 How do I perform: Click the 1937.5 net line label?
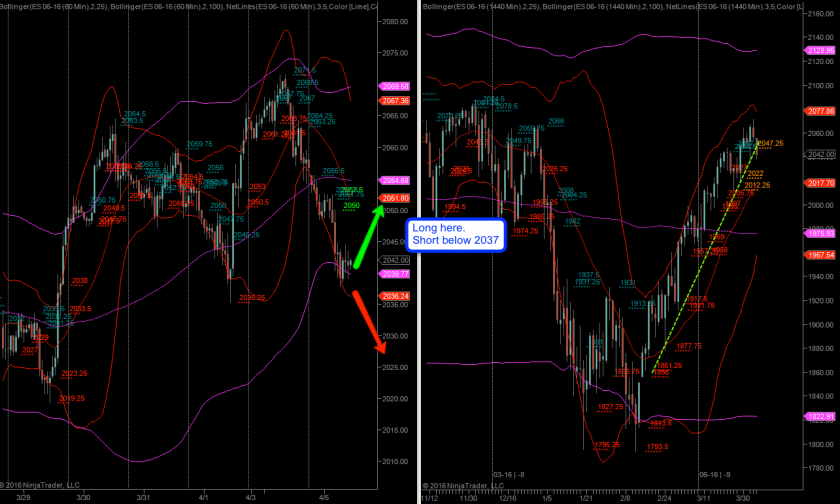coord(588,275)
